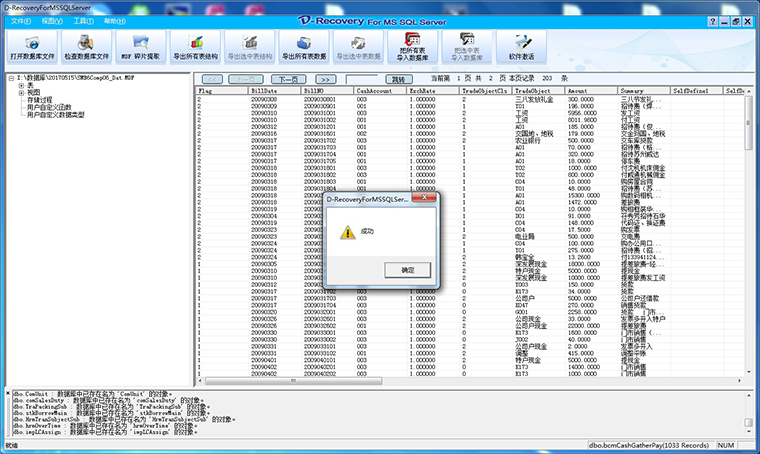760x454 pixels.
Task: Go to first page with << button
Action: pos(212,79)
